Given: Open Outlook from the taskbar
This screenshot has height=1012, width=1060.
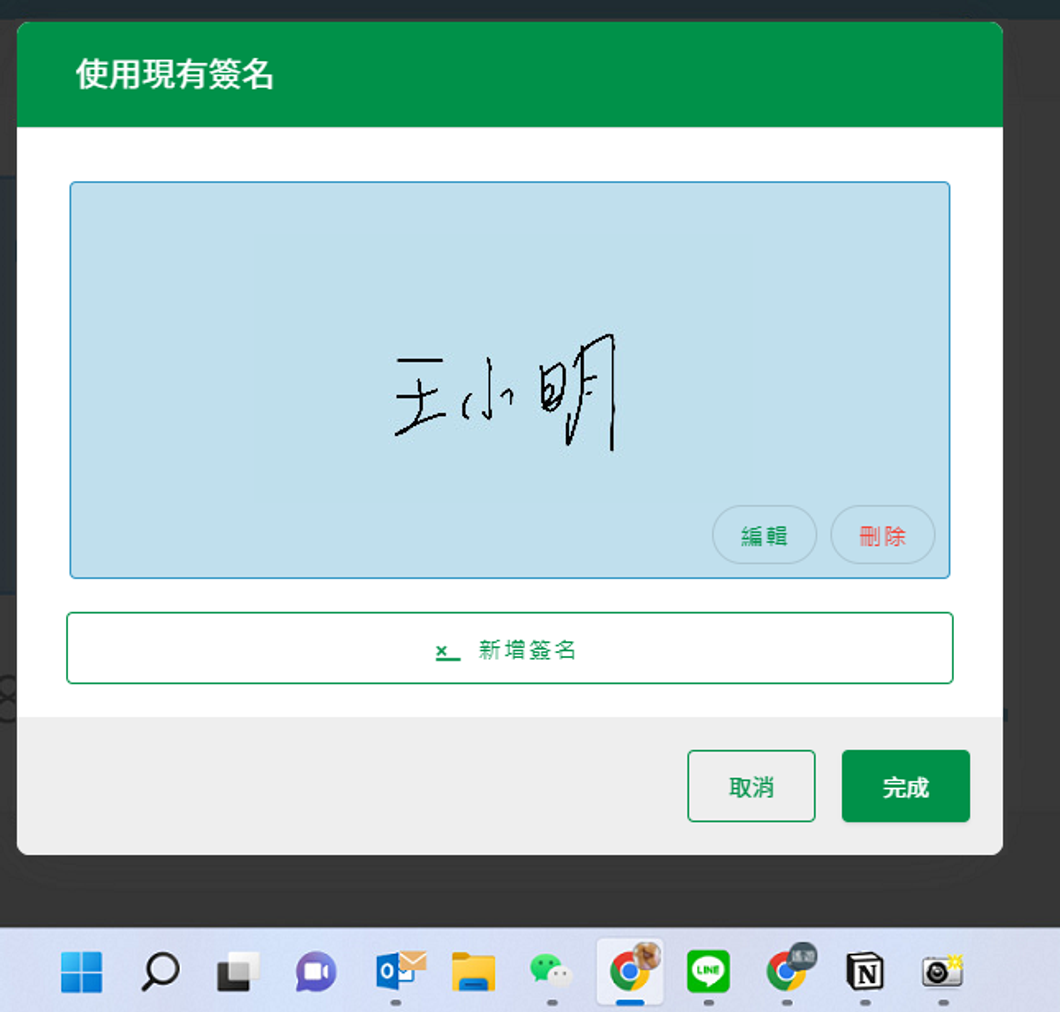Looking at the screenshot, I should pyautogui.click(x=400, y=971).
